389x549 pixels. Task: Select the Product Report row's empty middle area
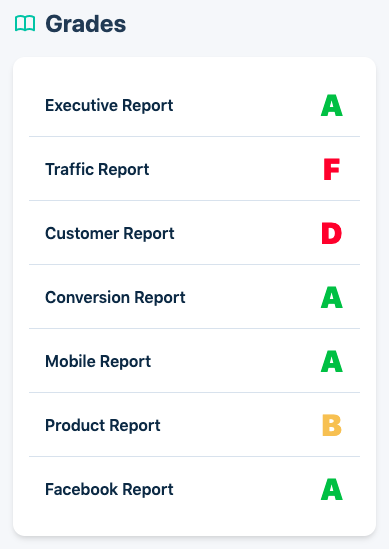242,425
